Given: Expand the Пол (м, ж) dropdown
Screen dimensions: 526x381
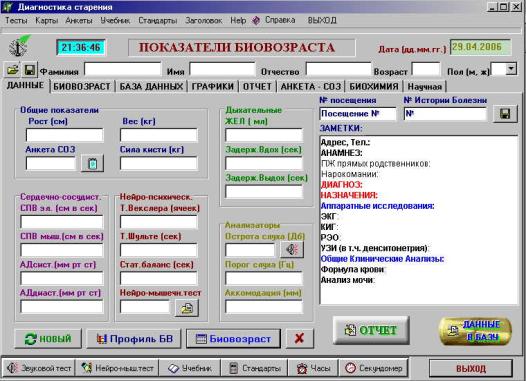Looking at the screenshot, I should point(511,69).
